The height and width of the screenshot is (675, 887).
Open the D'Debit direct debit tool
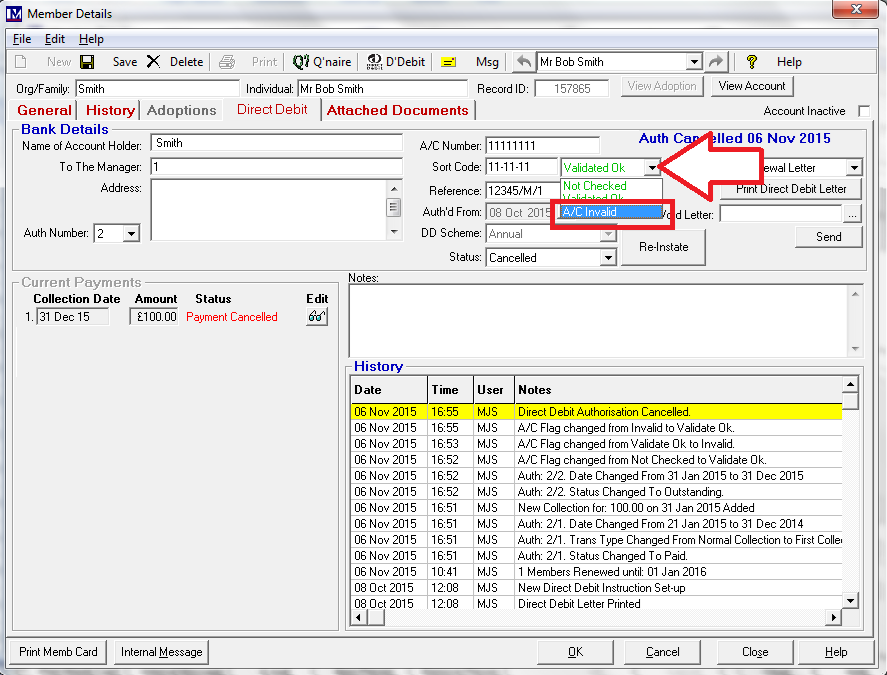(x=395, y=62)
